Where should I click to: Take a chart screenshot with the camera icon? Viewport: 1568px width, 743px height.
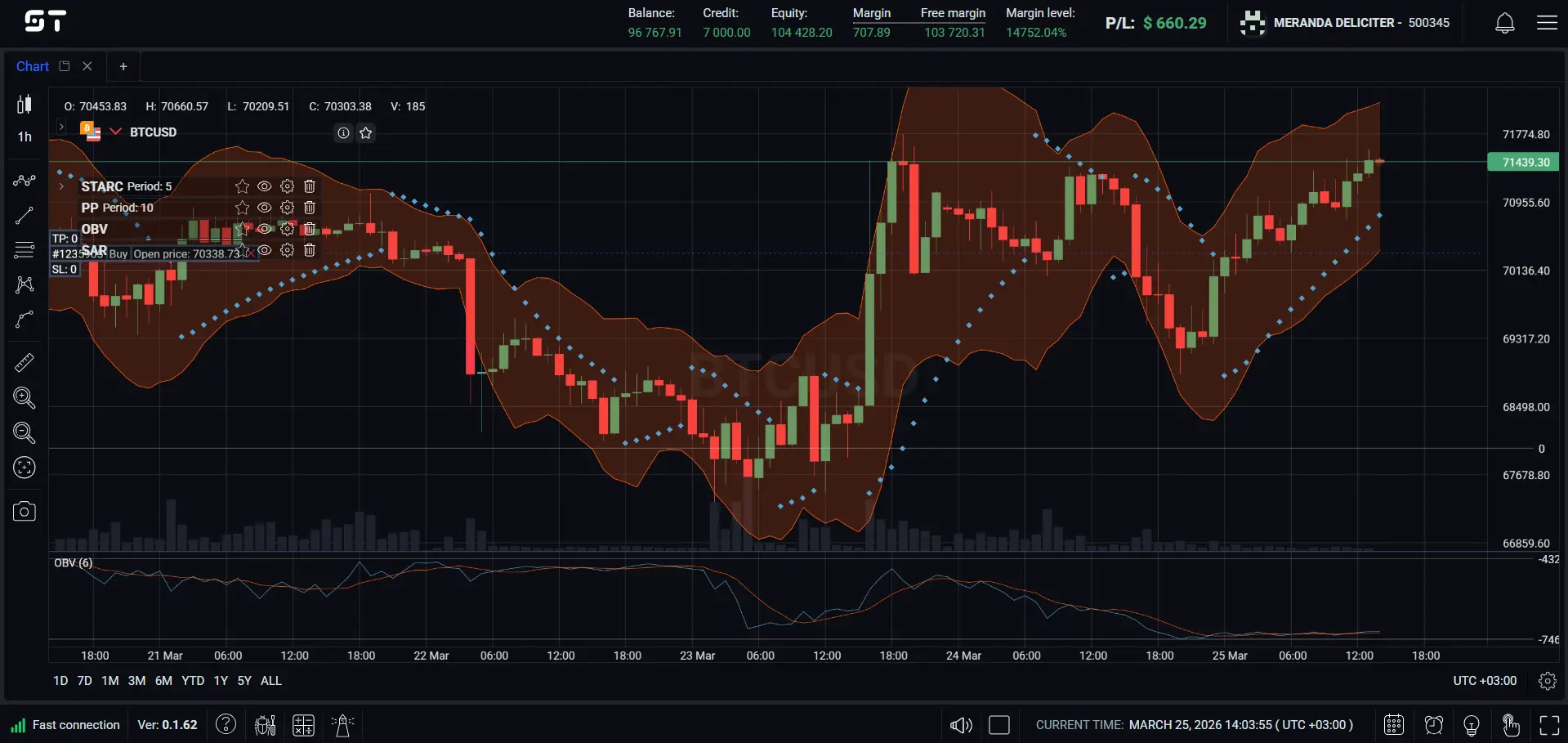(24, 511)
